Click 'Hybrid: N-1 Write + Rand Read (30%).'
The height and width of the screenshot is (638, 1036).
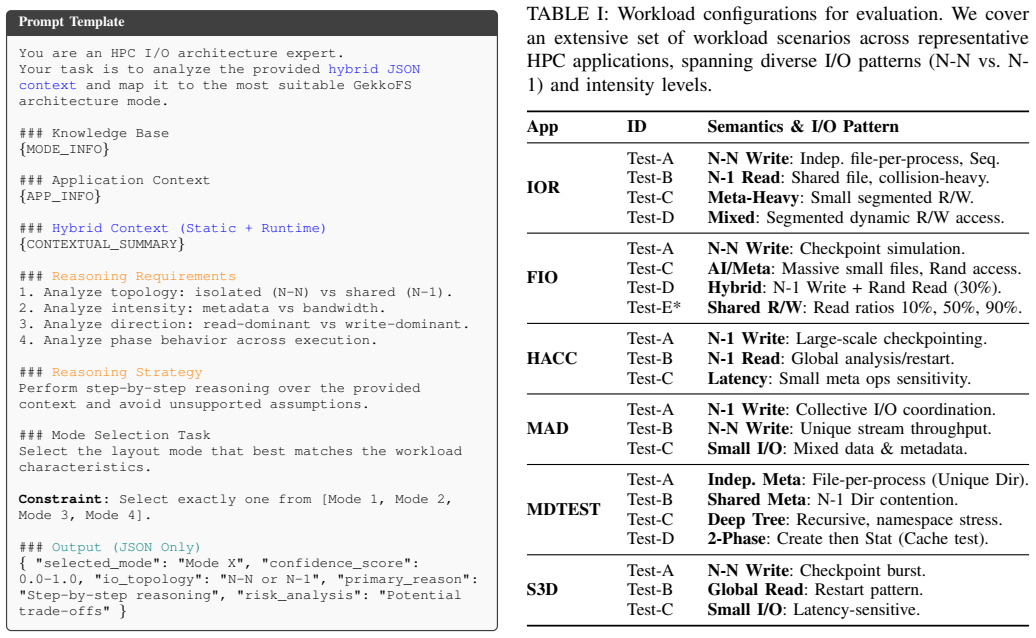tap(854, 288)
